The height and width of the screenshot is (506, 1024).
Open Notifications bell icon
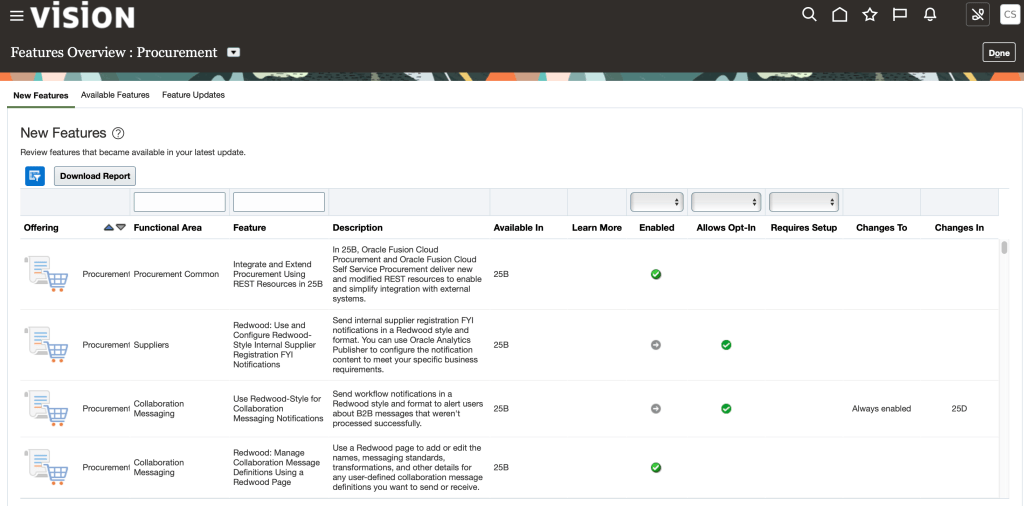930,14
